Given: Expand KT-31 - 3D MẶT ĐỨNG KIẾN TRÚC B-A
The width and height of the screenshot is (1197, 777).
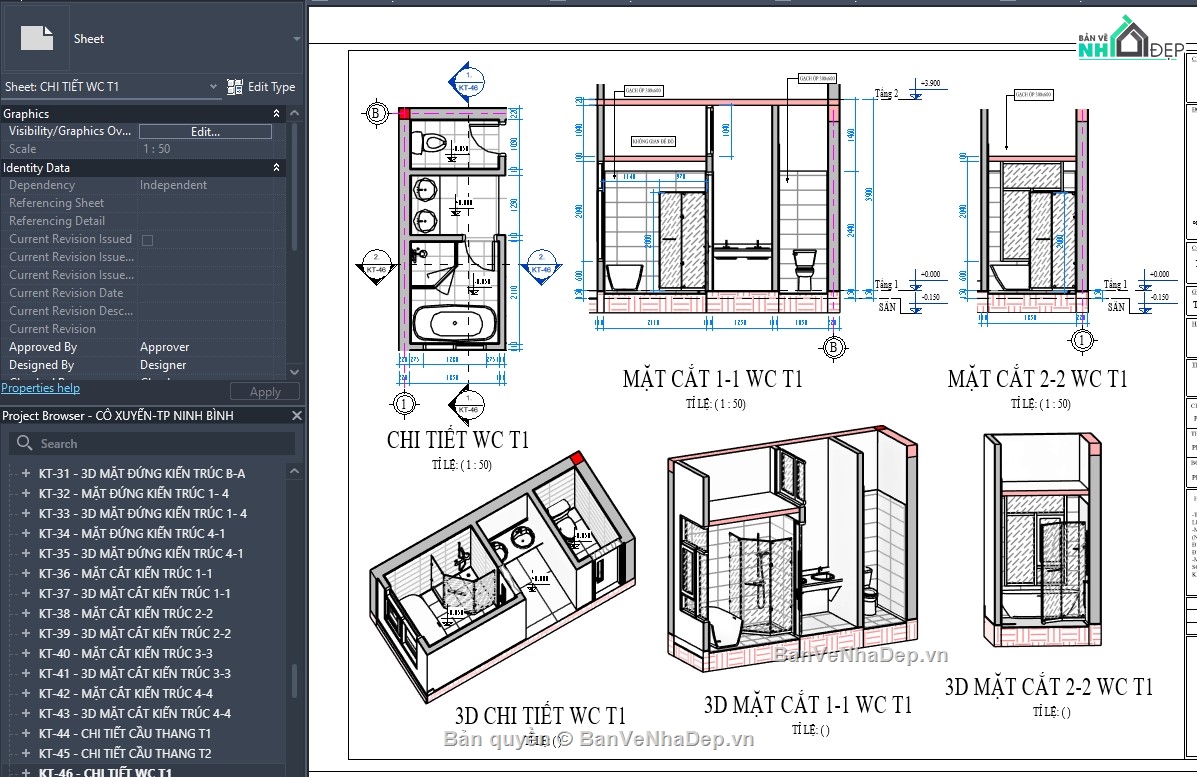Looking at the screenshot, I should click(25, 473).
